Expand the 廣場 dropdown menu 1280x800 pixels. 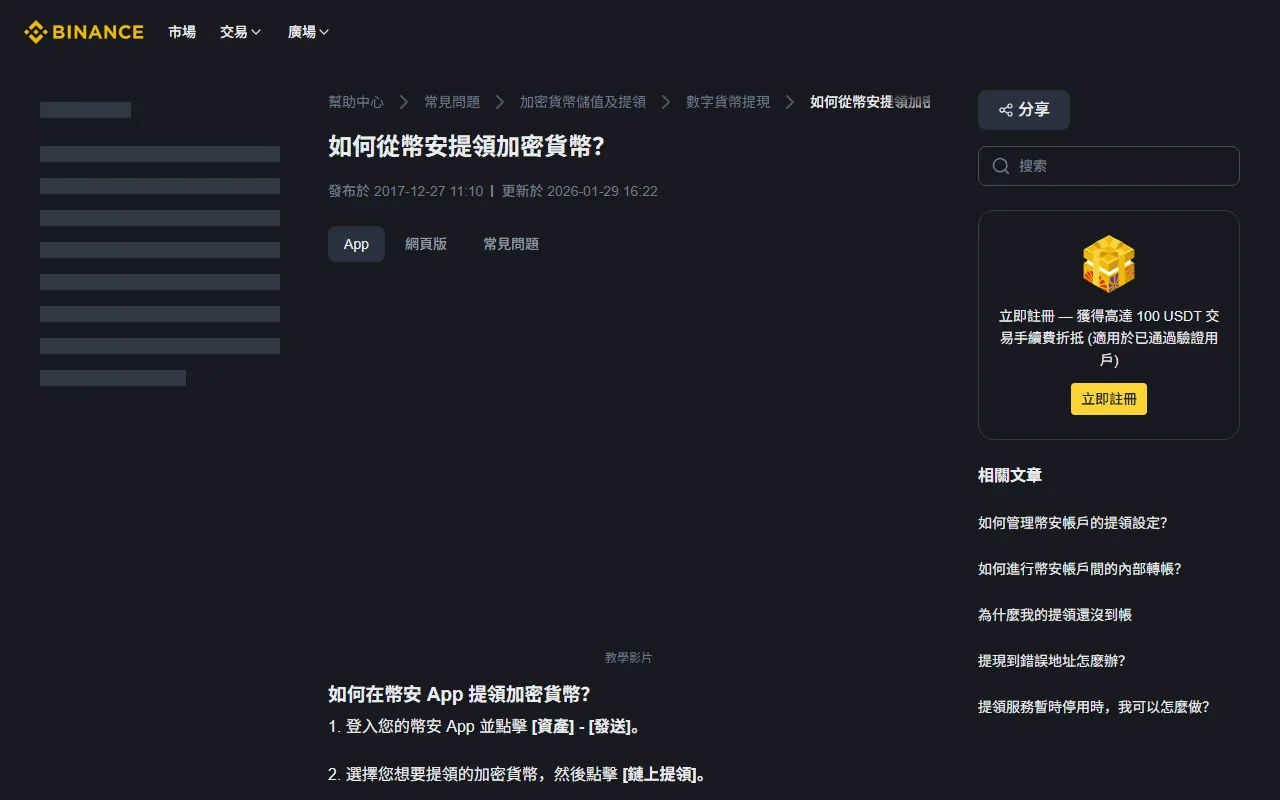point(309,32)
